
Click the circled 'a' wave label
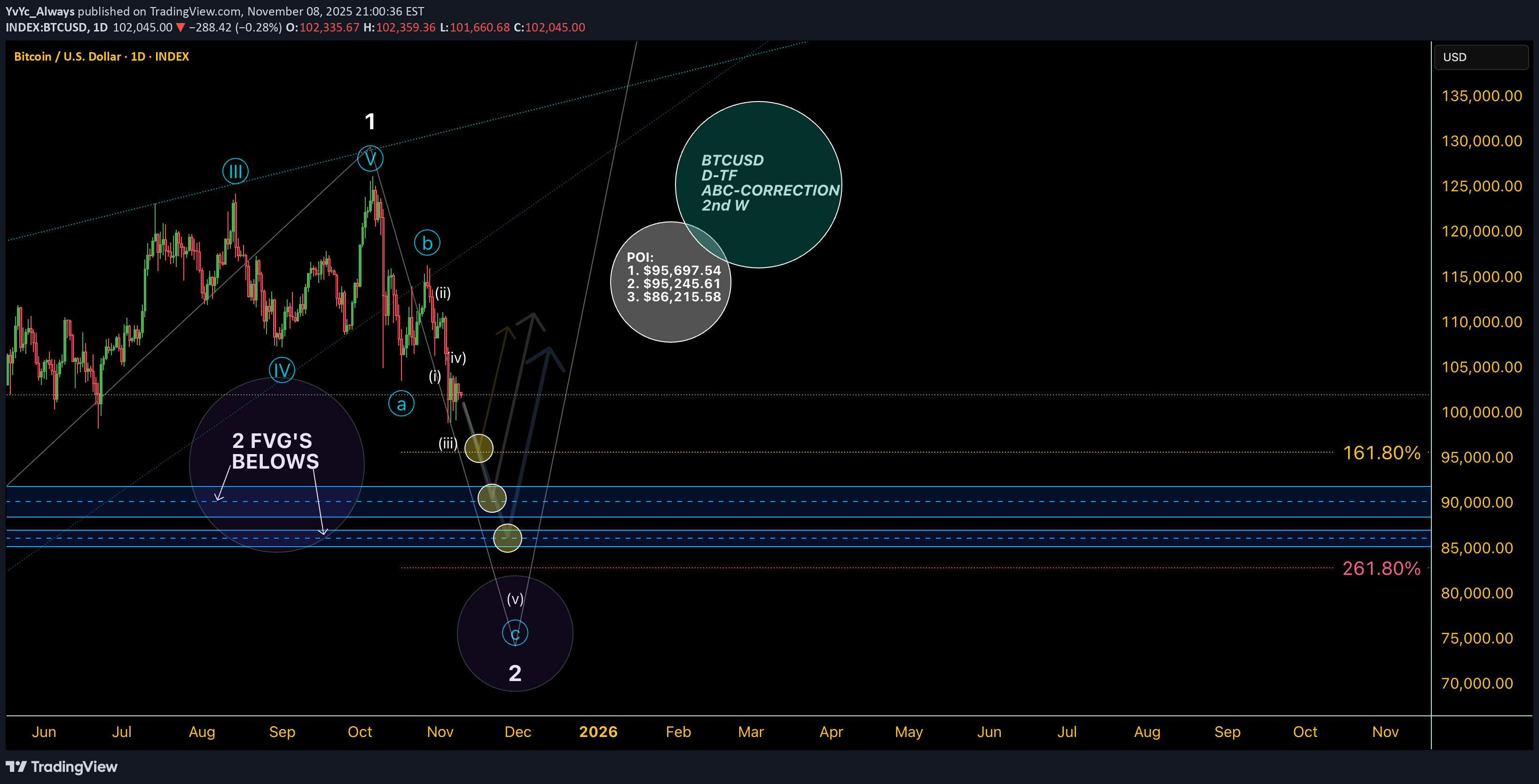pyautogui.click(x=401, y=403)
